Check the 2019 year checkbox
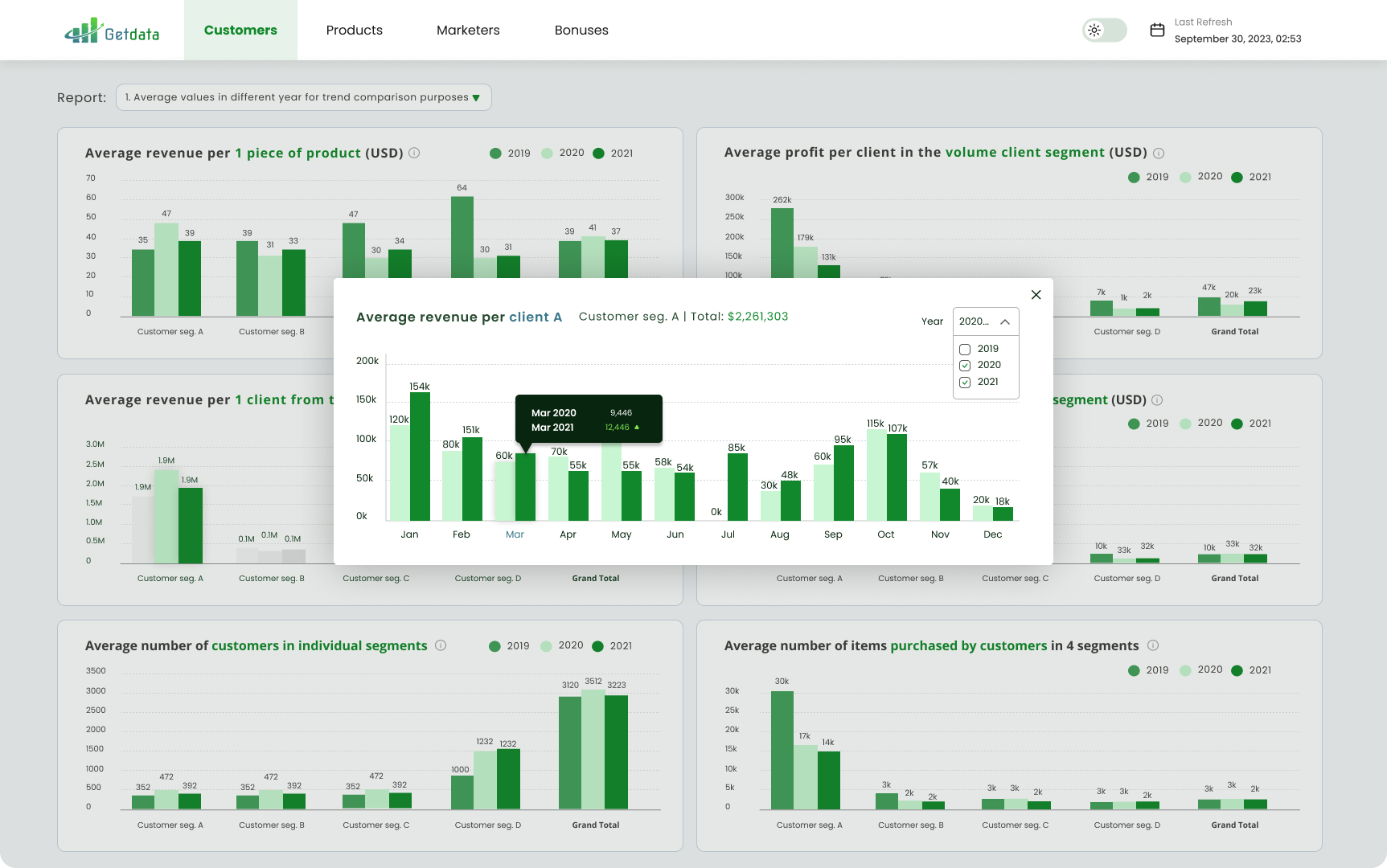This screenshot has width=1387, height=868. click(x=965, y=349)
